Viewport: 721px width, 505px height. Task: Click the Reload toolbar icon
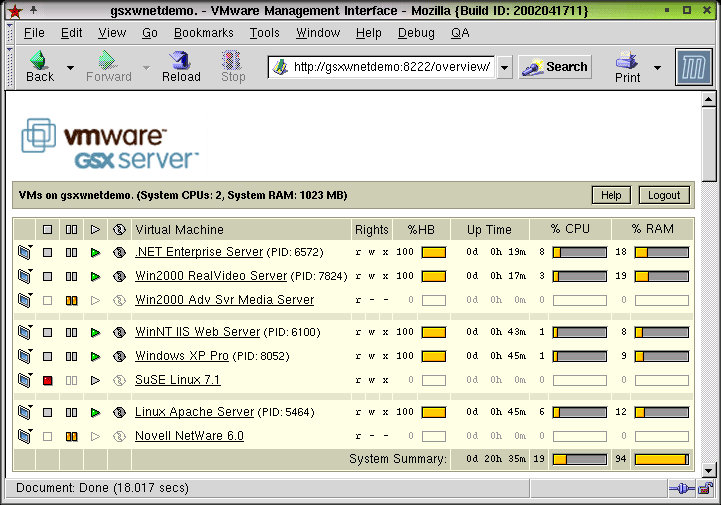tap(181, 67)
